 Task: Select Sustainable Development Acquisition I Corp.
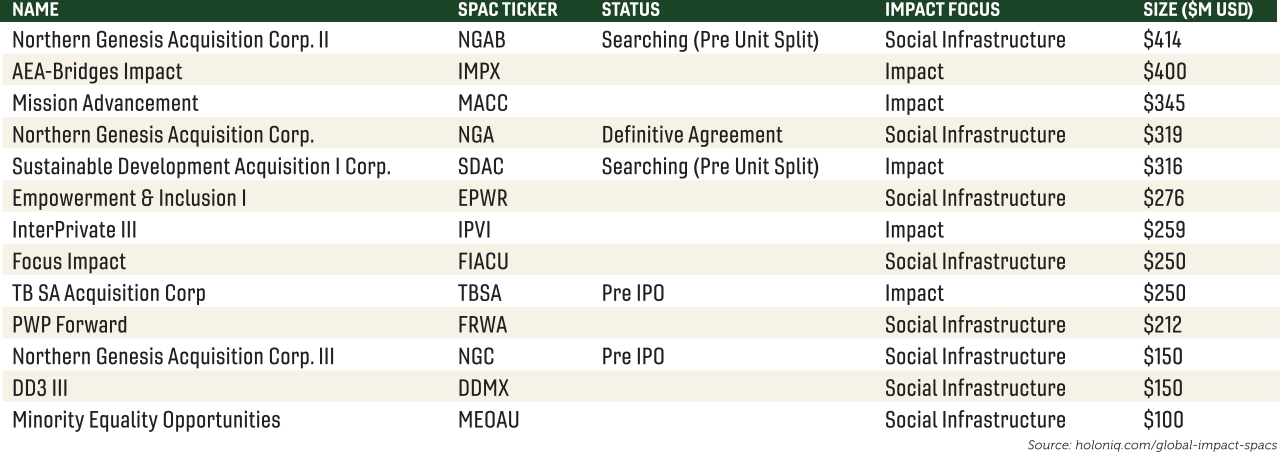(x=201, y=167)
